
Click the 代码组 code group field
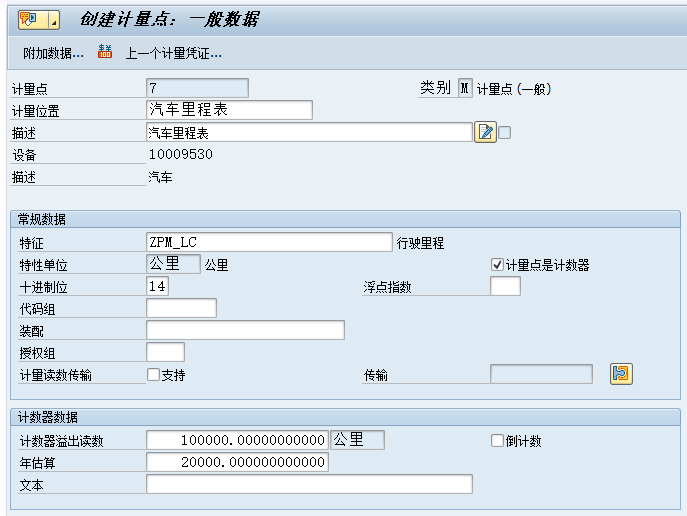tap(181, 308)
